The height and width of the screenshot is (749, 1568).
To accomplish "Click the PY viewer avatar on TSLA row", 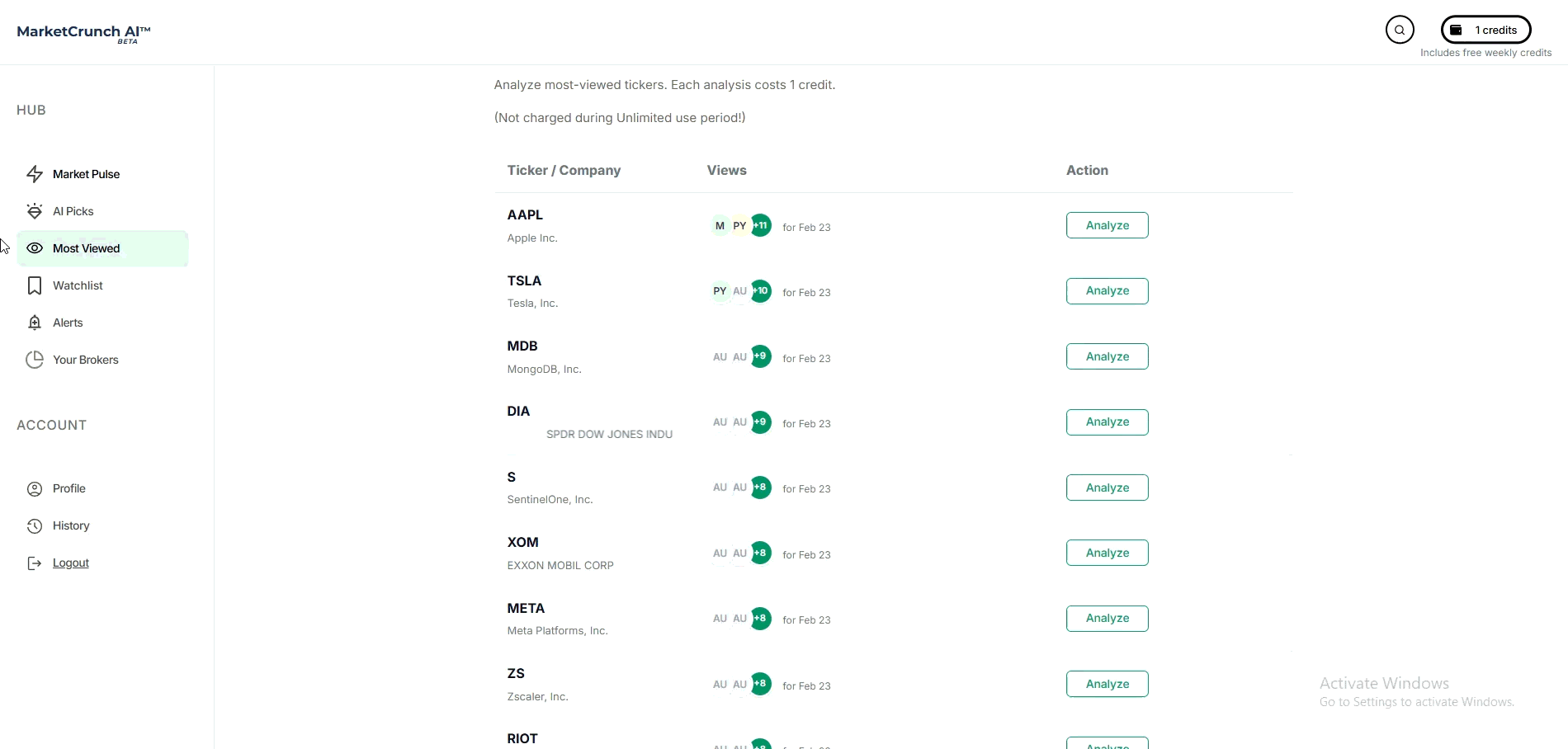I will coord(719,291).
